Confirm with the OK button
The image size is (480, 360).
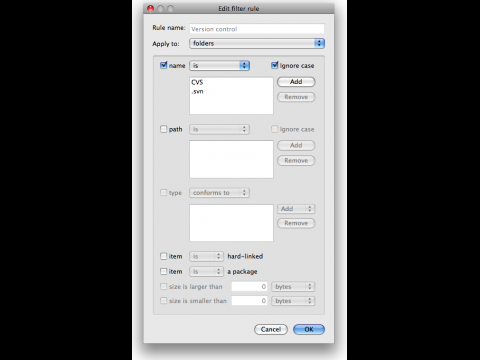309,329
